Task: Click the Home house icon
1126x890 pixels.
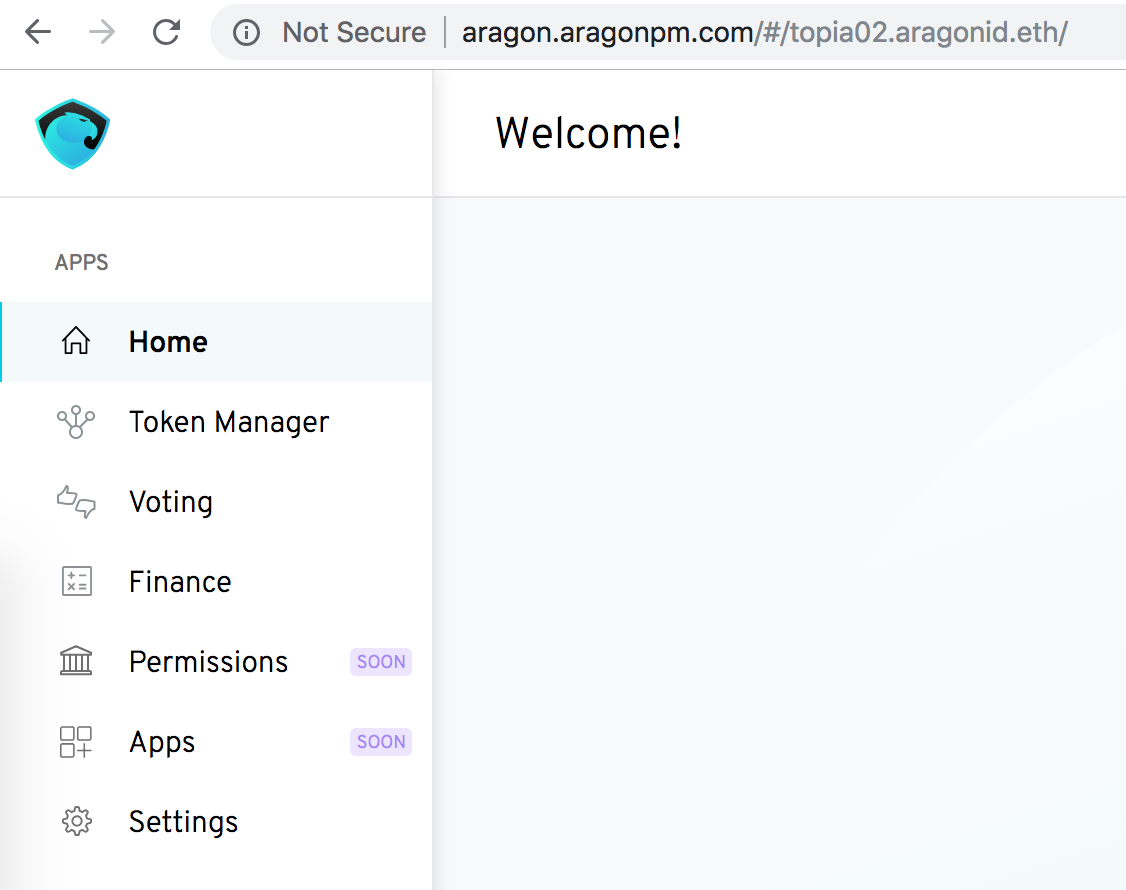Action: point(75,341)
